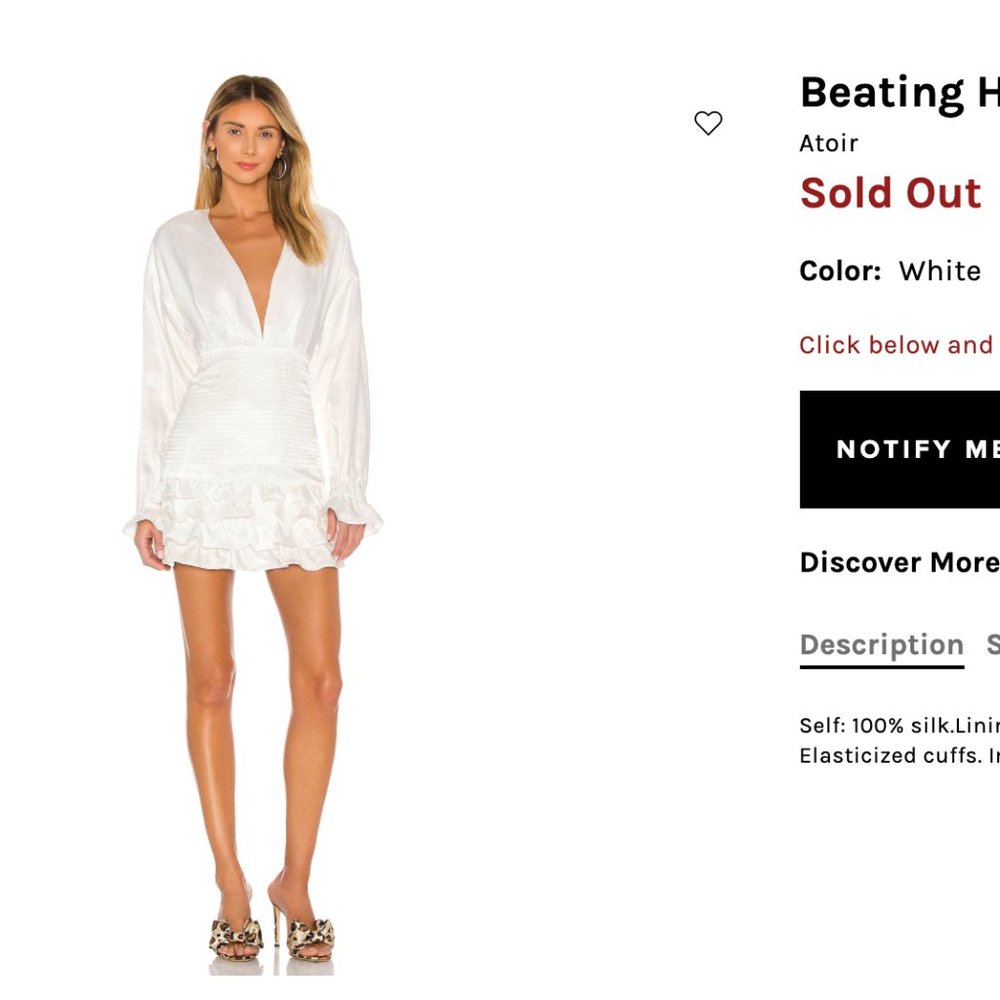Screen dimensions: 1000x1000
Task: Switch to the Description tab
Action: (x=881, y=645)
